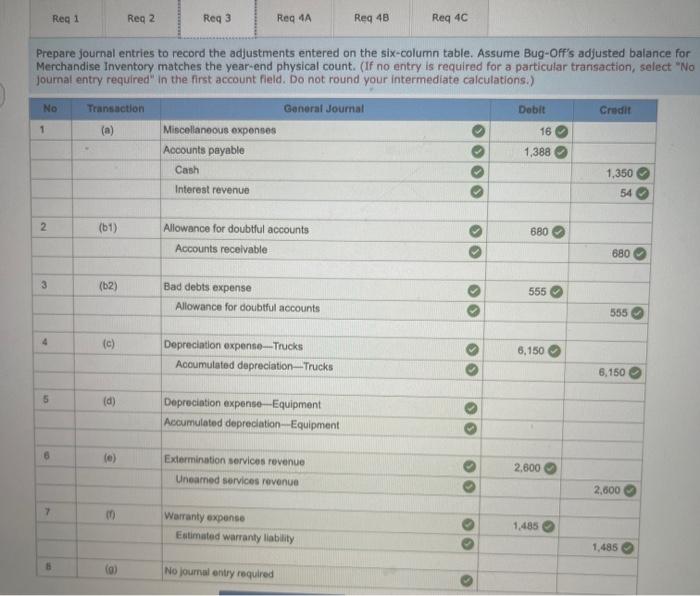Click the check icon next to credit 54
The height and width of the screenshot is (596, 700).
(642, 193)
